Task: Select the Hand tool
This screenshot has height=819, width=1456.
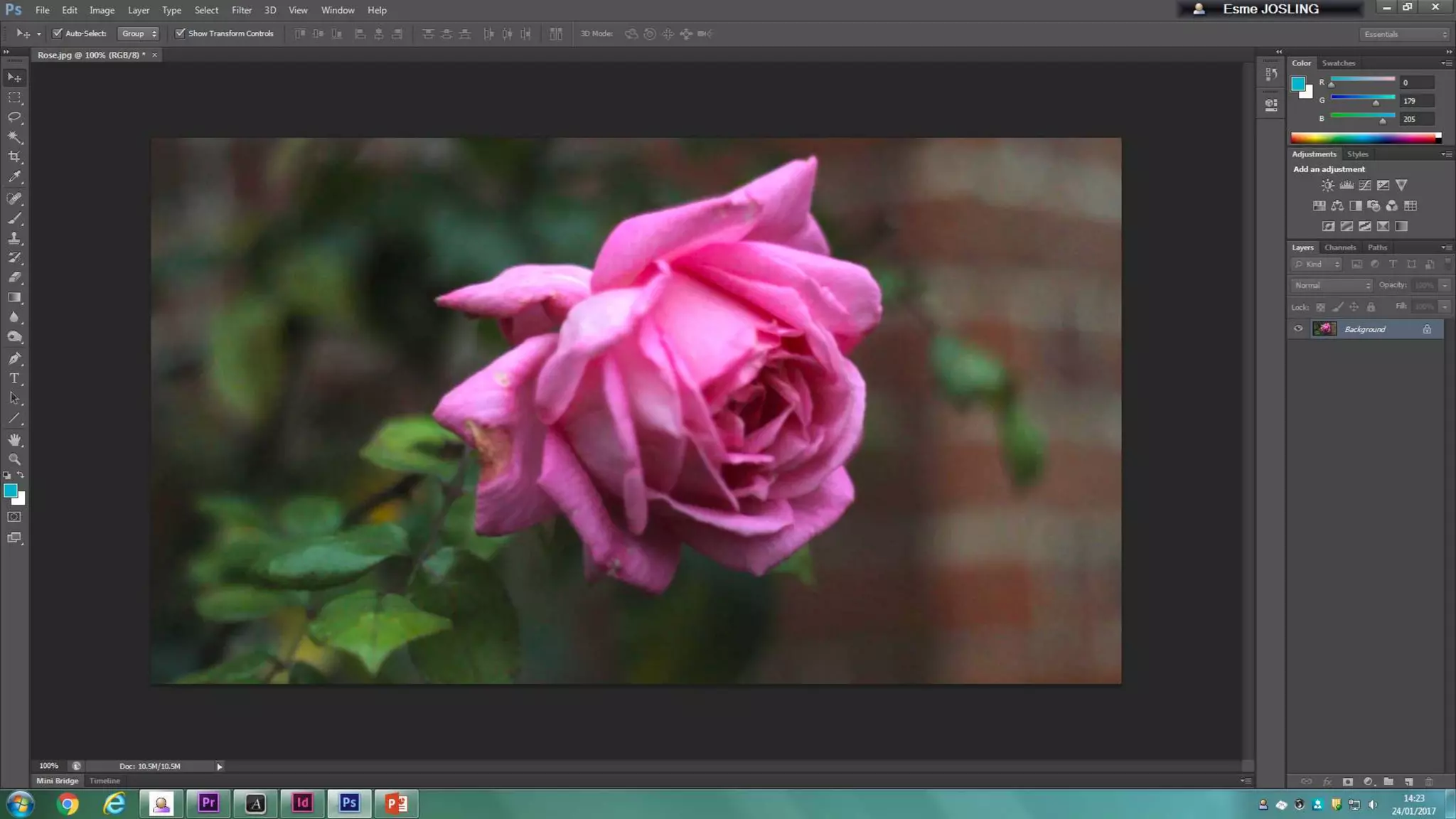Action: tap(14, 440)
